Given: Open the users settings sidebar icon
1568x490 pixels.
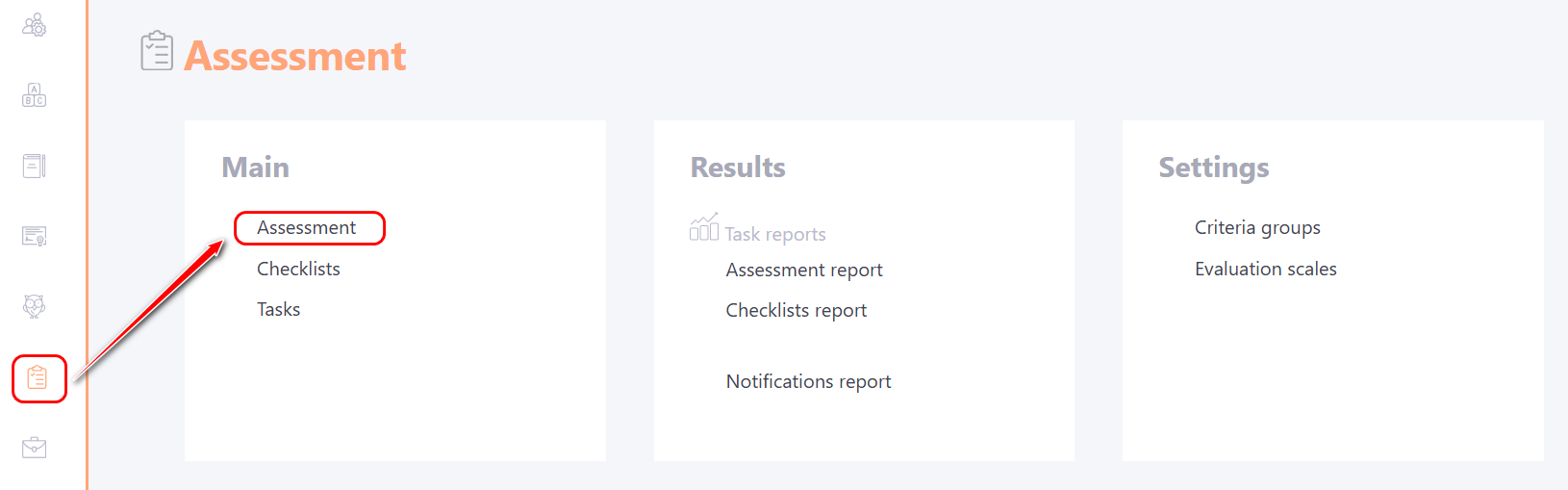Looking at the screenshot, I should click(35, 25).
